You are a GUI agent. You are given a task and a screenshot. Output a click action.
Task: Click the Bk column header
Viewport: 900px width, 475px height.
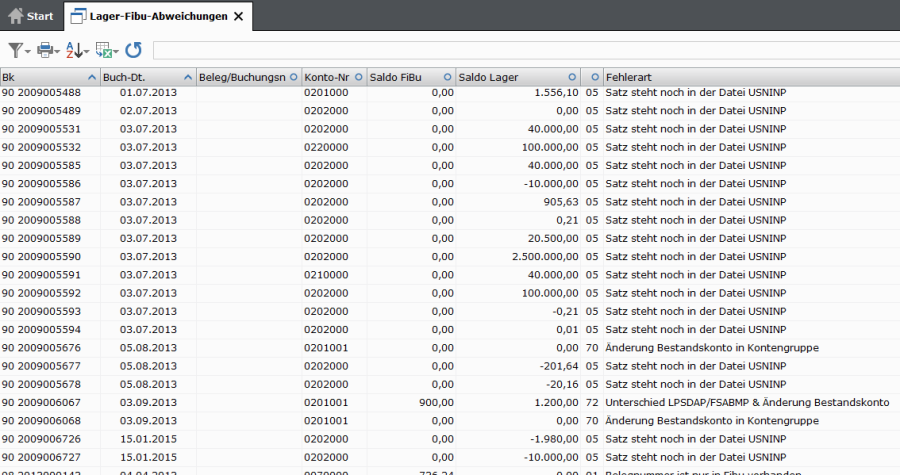[x=50, y=77]
